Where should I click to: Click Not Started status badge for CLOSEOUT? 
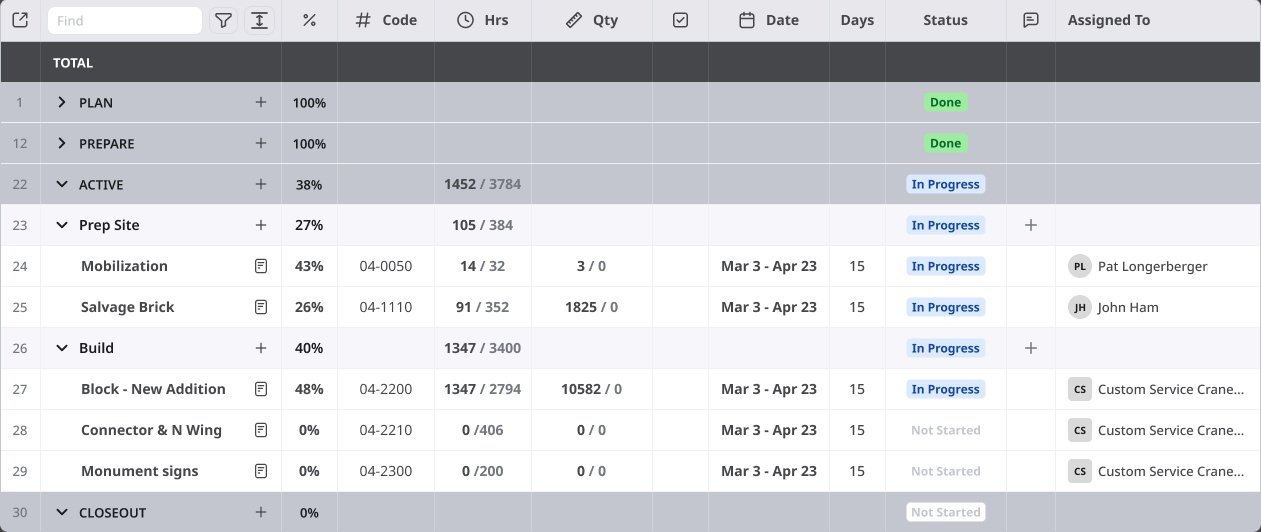click(945, 512)
